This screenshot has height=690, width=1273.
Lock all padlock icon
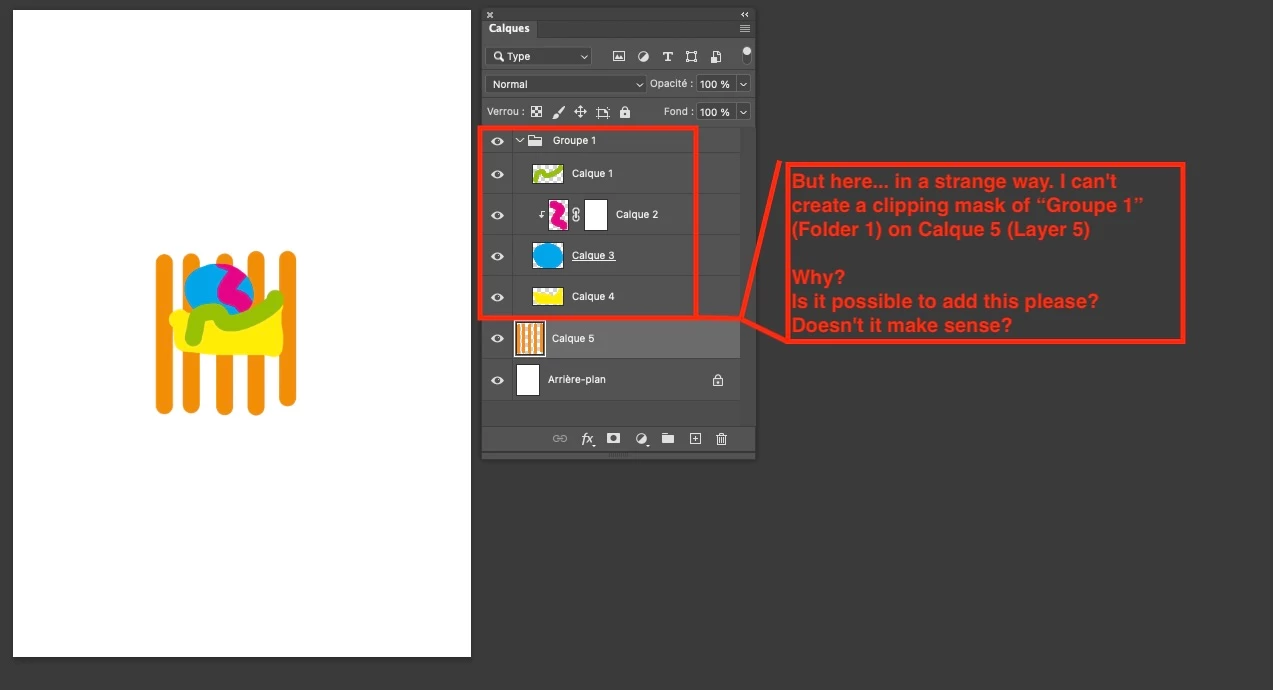pyautogui.click(x=625, y=112)
